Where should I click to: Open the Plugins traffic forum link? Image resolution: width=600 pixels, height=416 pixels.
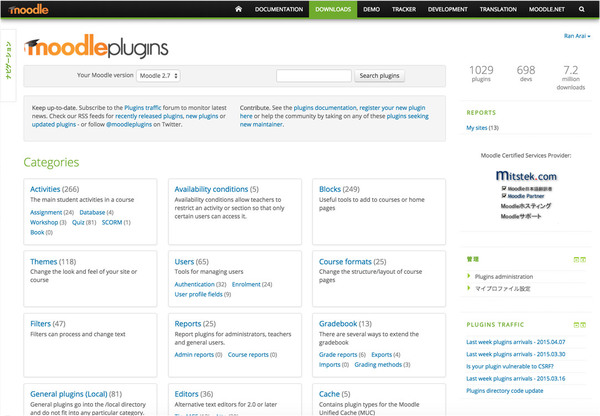click(143, 108)
